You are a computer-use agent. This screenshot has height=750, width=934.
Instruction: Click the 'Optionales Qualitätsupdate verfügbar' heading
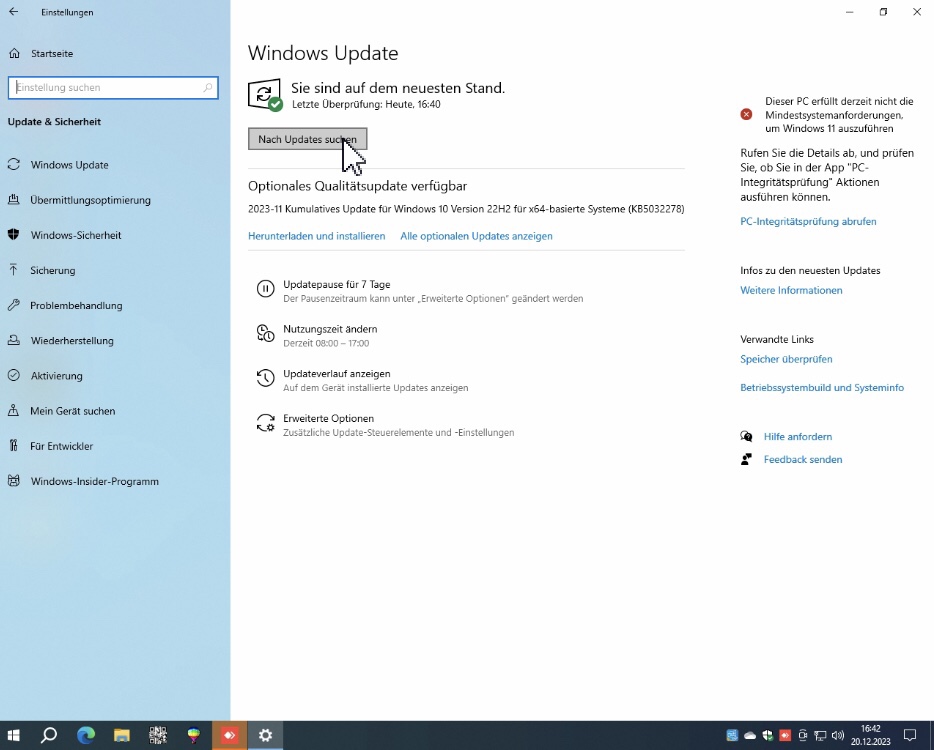click(x=357, y=186)
